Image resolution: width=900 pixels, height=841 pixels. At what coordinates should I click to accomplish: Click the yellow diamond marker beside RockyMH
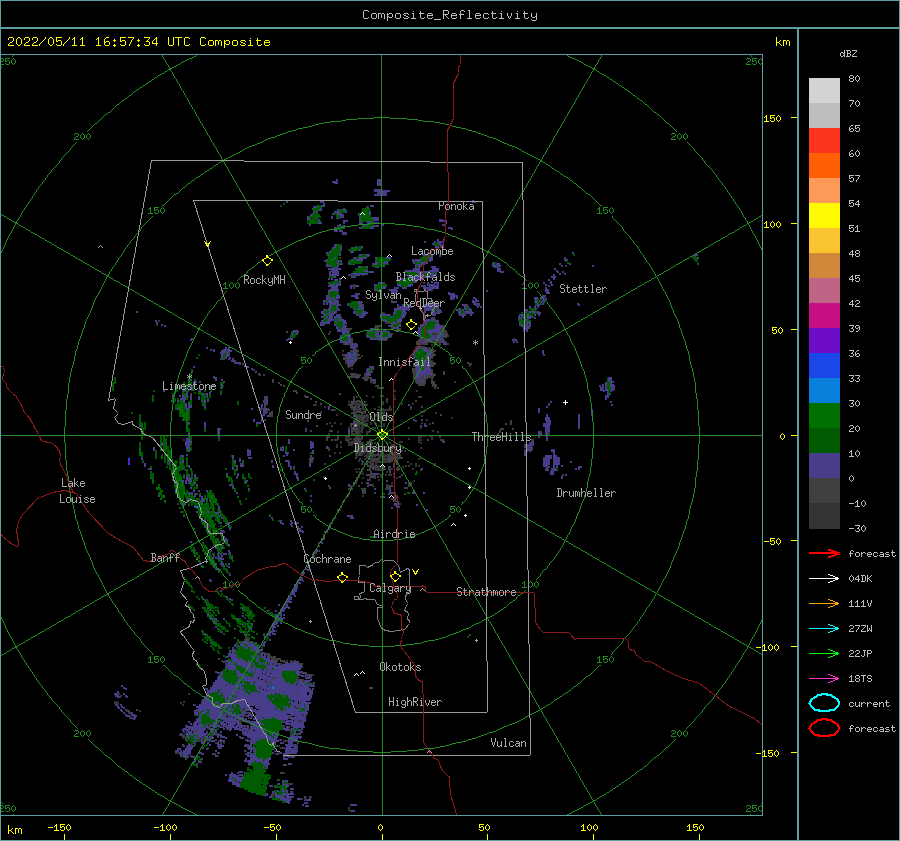coord(267,261)
